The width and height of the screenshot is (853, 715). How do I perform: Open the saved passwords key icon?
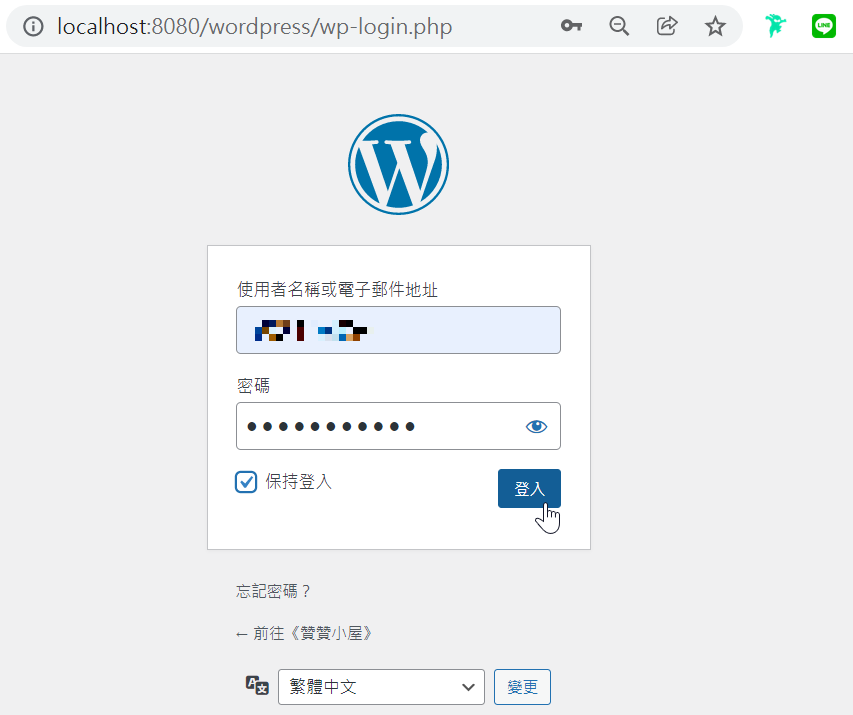pos(571,26)
